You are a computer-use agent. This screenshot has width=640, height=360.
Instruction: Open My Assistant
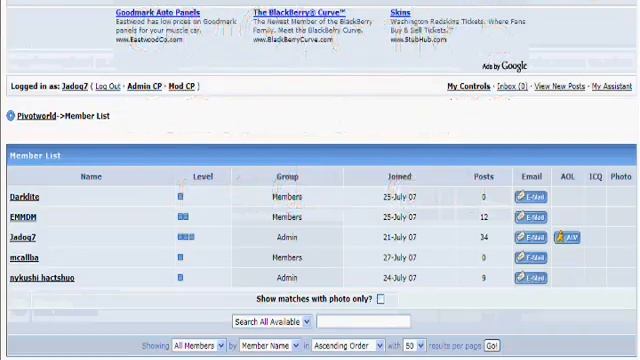611,86
